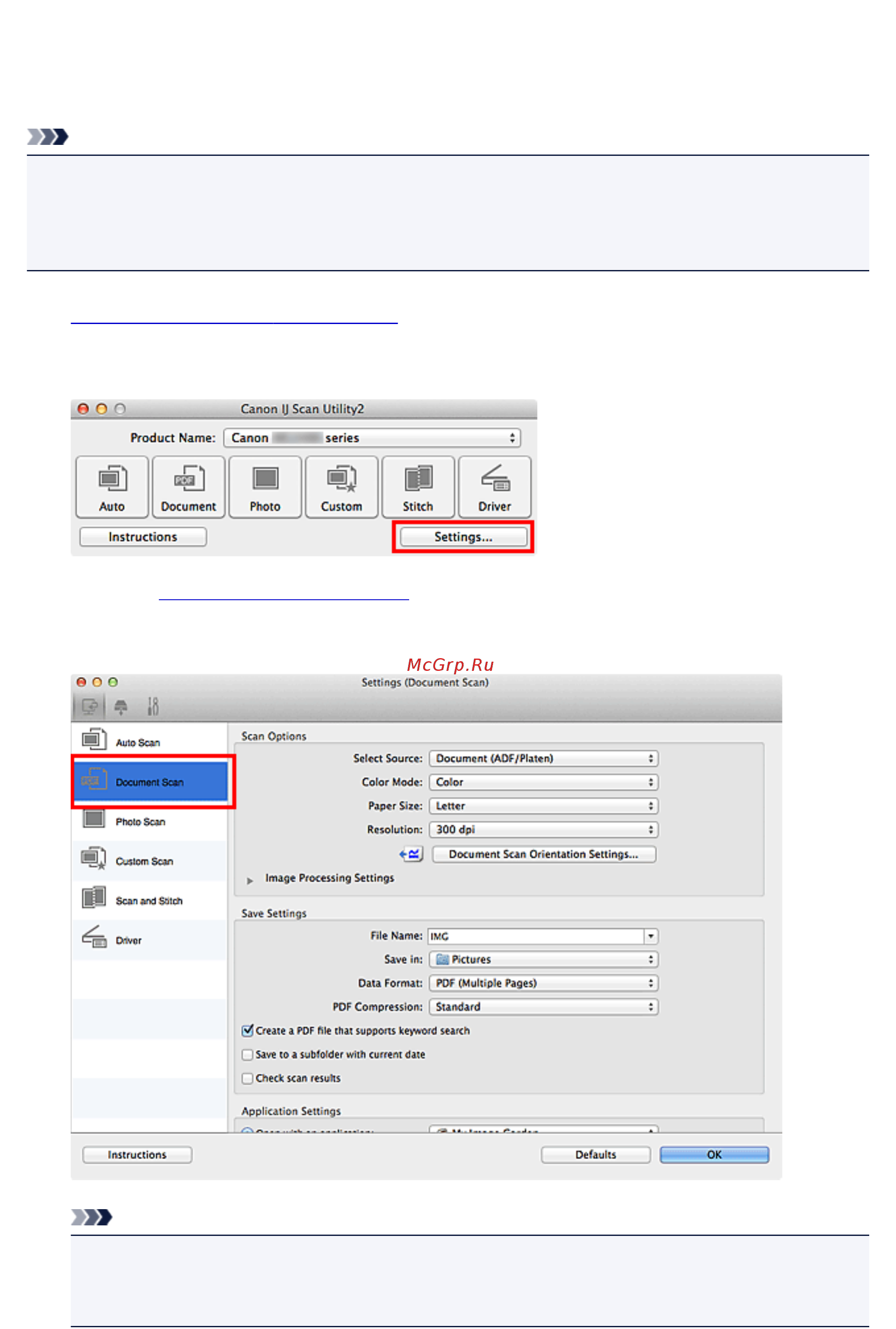
Task: Select Driver in settings sidebar
Action: pos(150,940)
